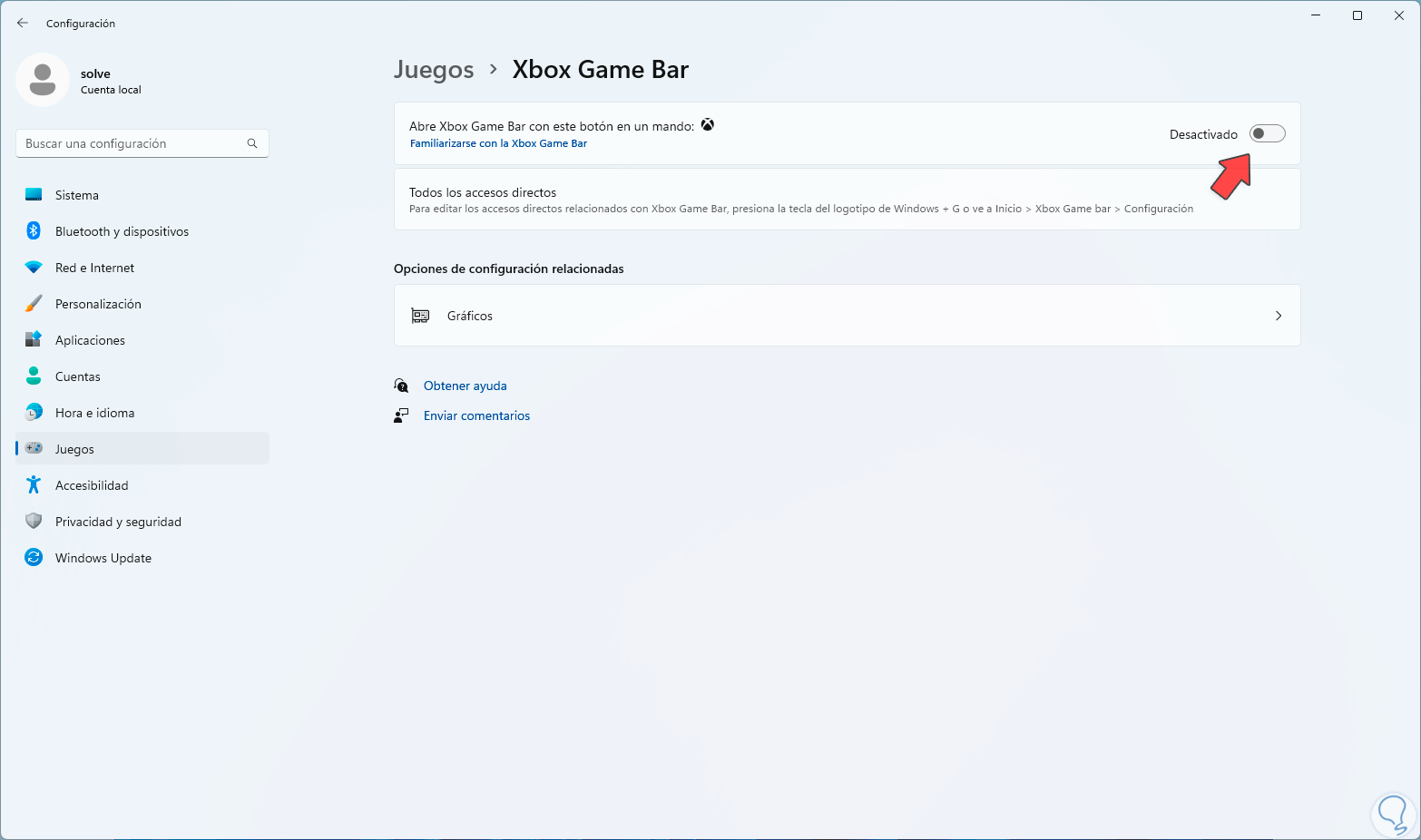Click the Todos los accesos directos heading

(x=483, y=192)
